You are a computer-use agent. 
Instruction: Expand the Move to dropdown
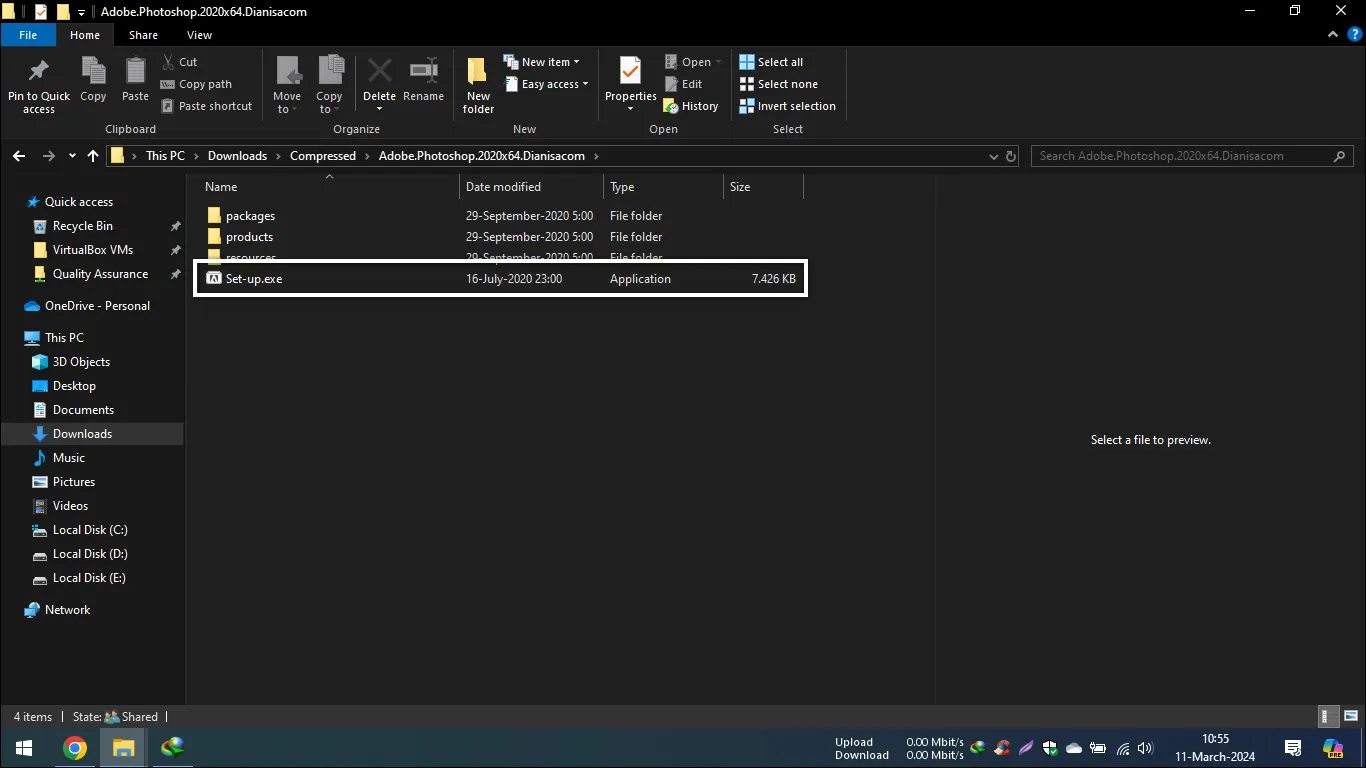click(x=287, y=84)
